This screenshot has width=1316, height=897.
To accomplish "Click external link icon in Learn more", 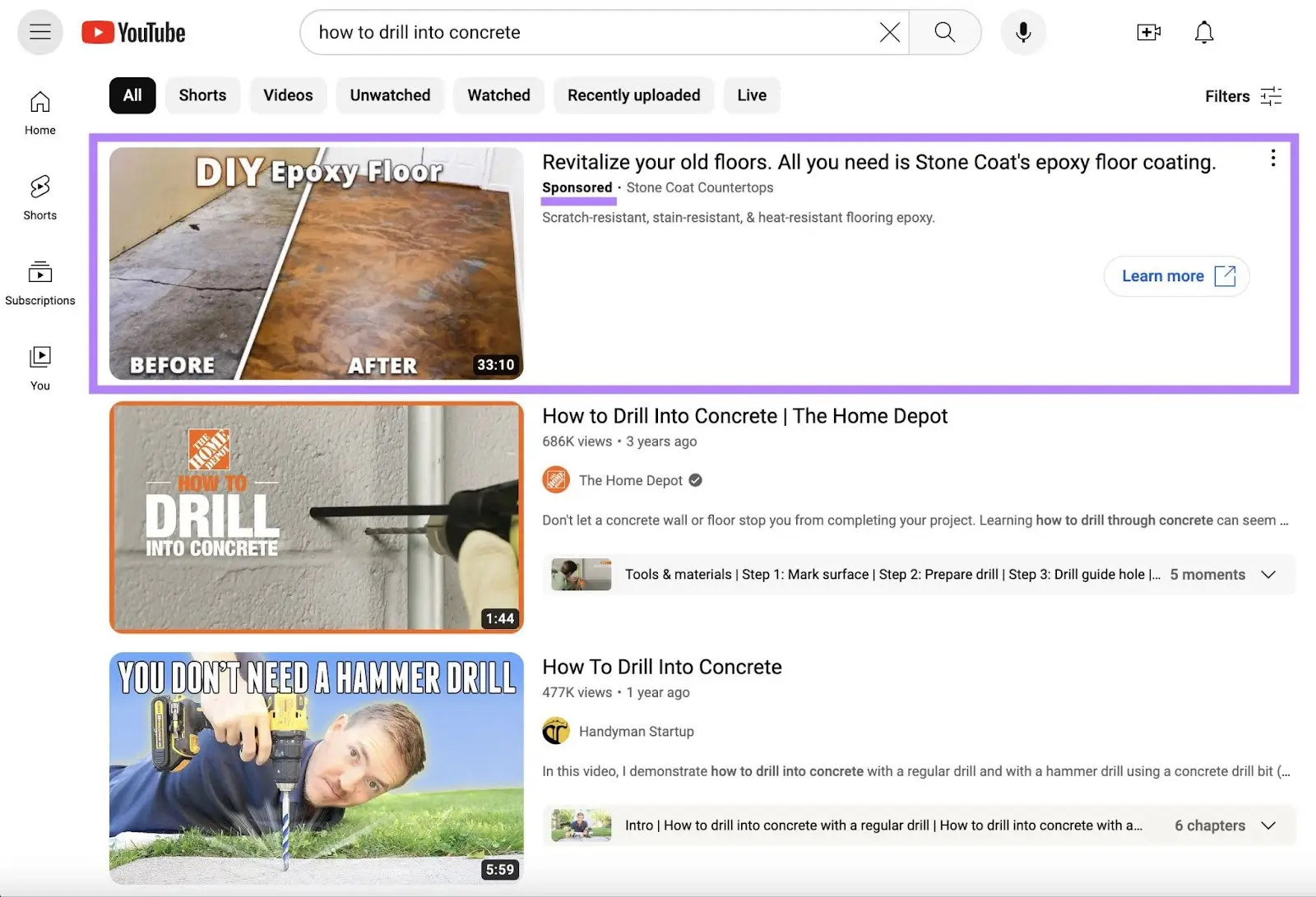I will point(1225,275).
